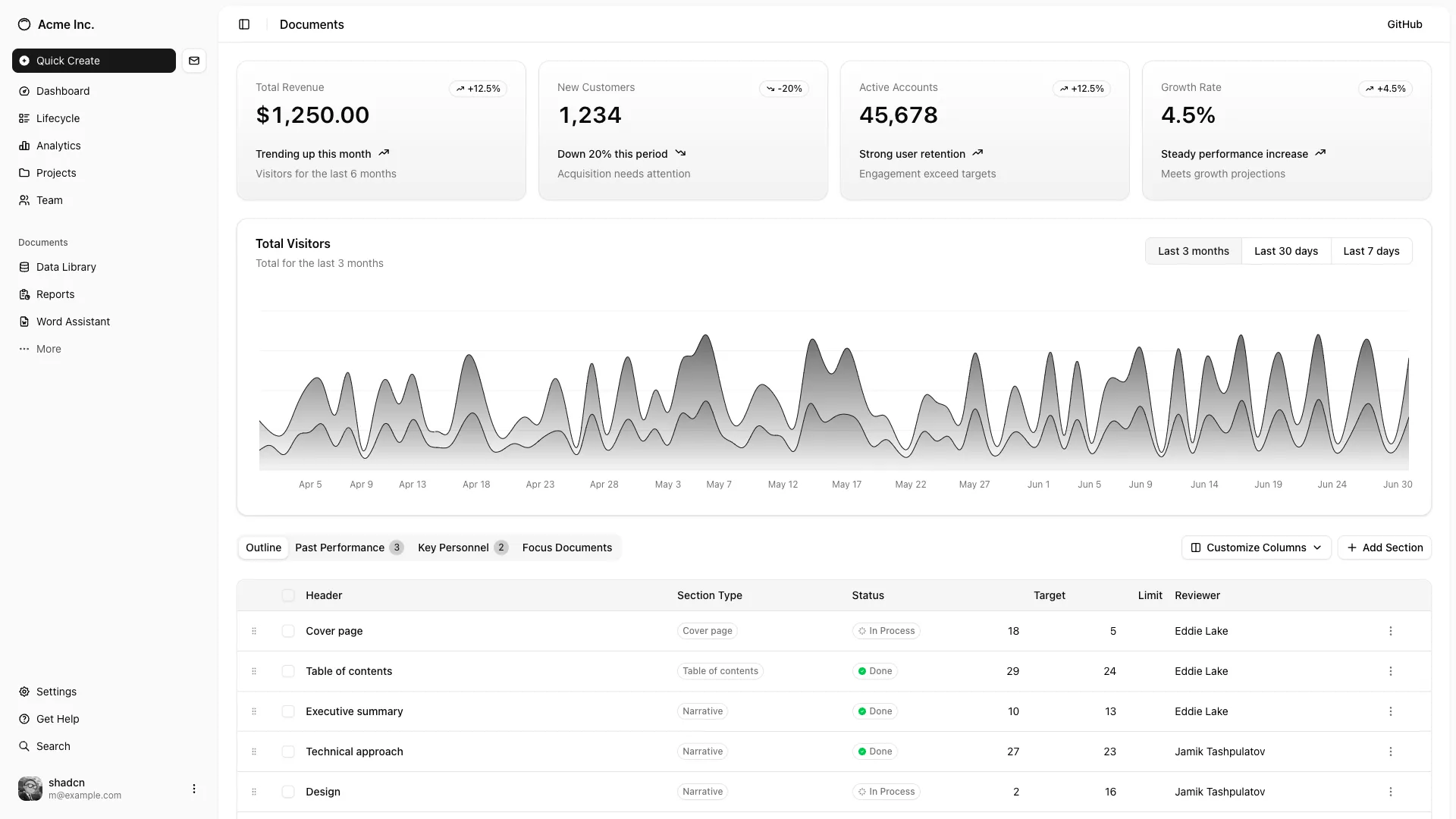
Task: Click the Data Library icon
Action: point(24,267)
